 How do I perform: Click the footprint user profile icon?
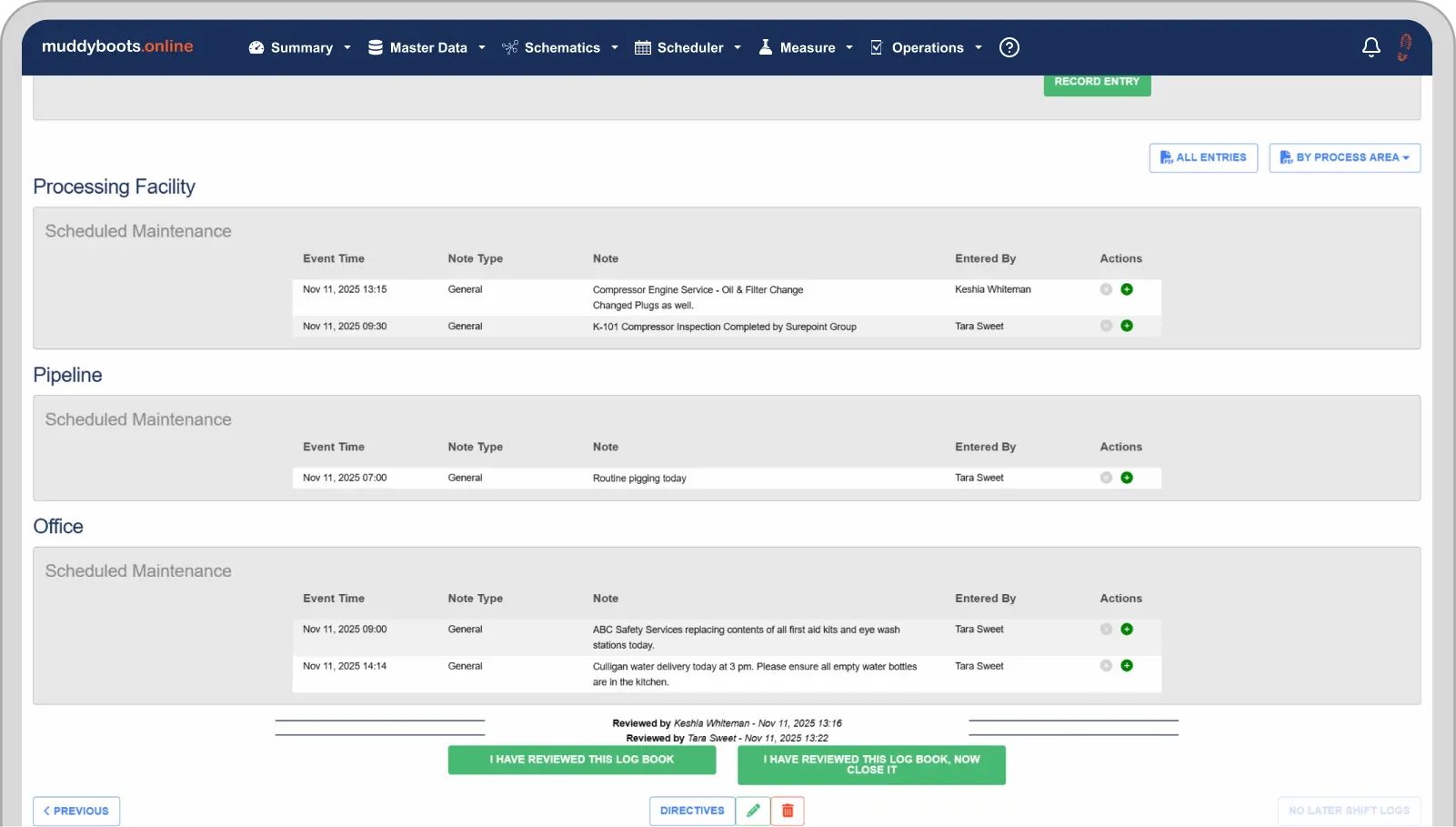(1404, 47)
